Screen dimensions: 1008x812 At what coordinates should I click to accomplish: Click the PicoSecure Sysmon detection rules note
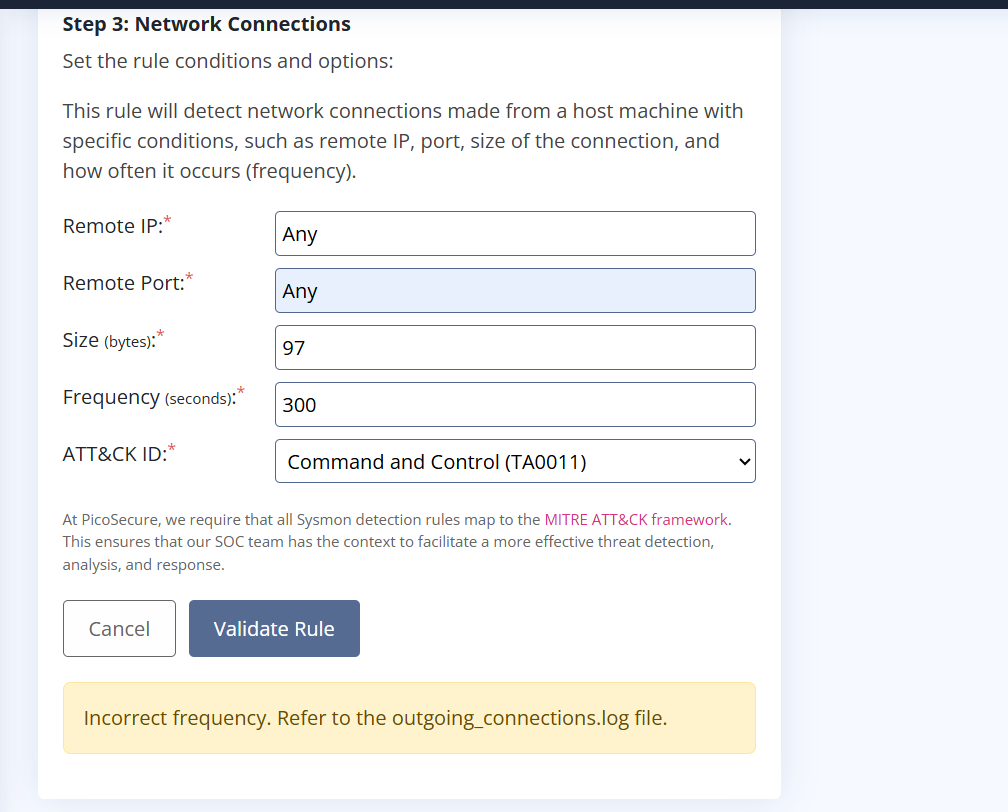[x=390, y=542]
